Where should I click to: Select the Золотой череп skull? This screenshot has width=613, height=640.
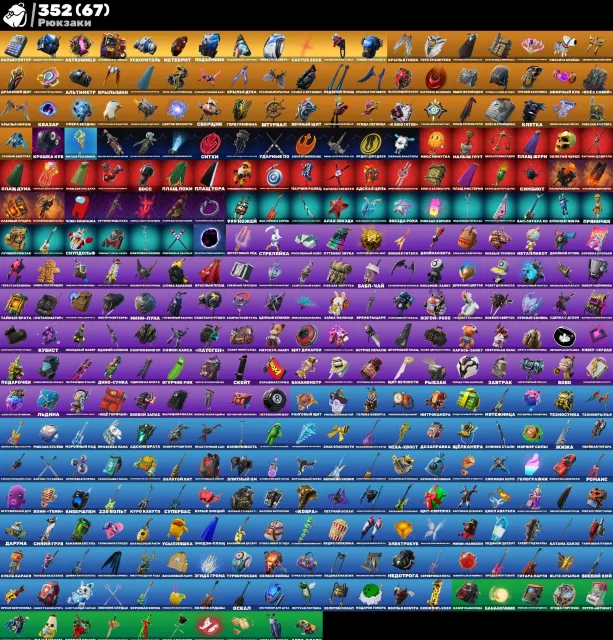click(564, 143)
